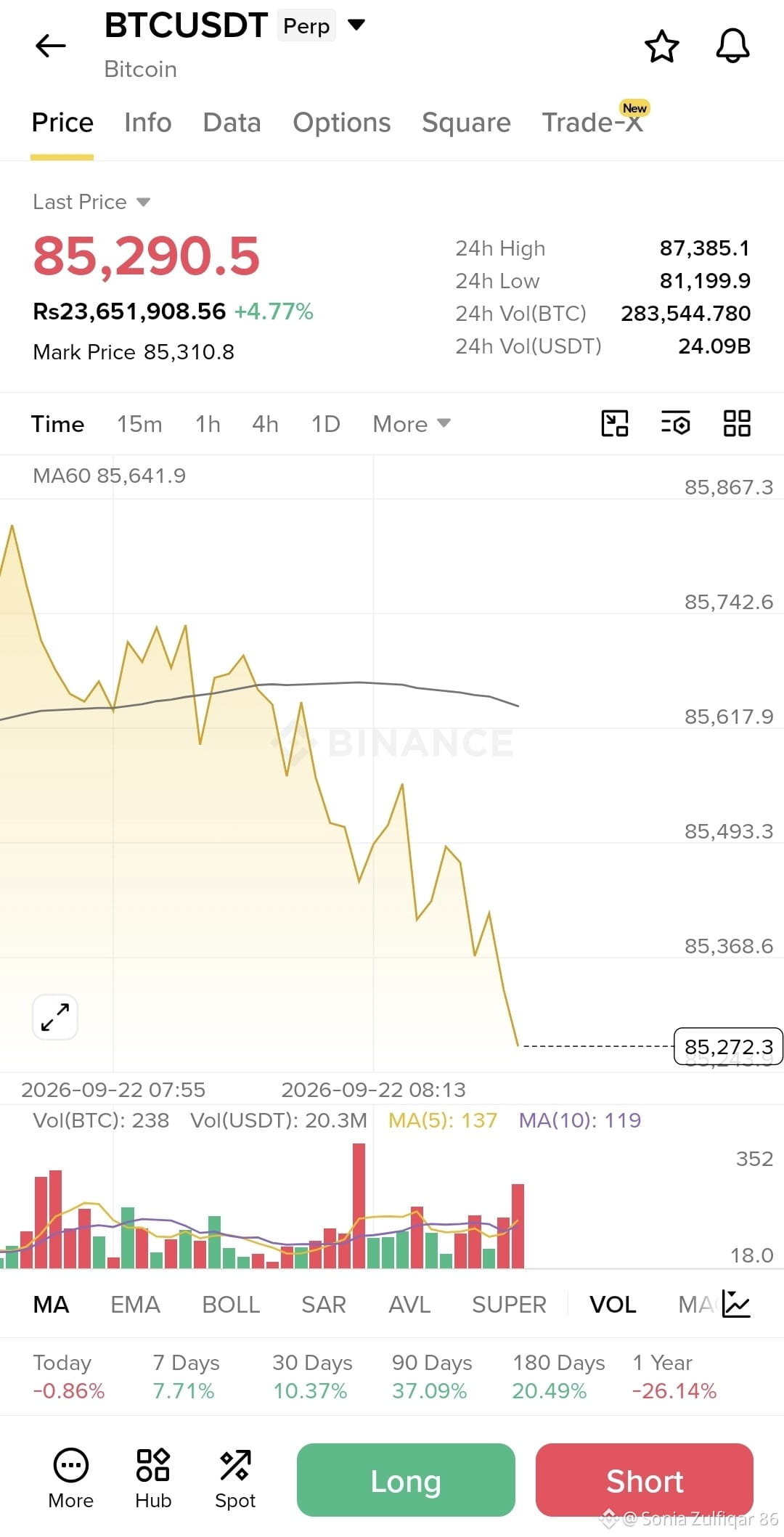
Task: Open chart indicator settings icon
Action: coord(675,423)
